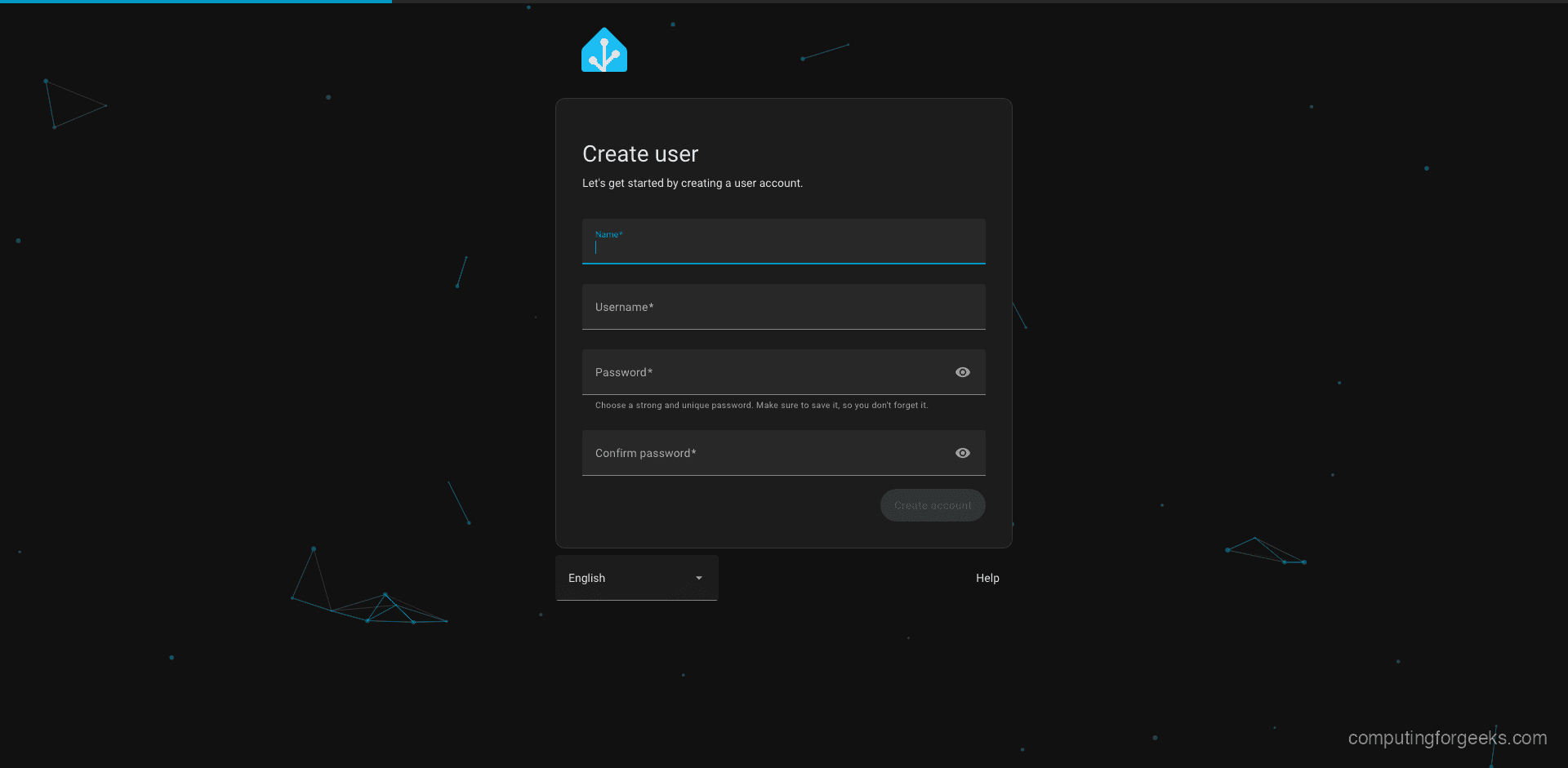Click the language selector chevron arrow
The width and height of the screenshot is (1568, 768).
[698, 578]
